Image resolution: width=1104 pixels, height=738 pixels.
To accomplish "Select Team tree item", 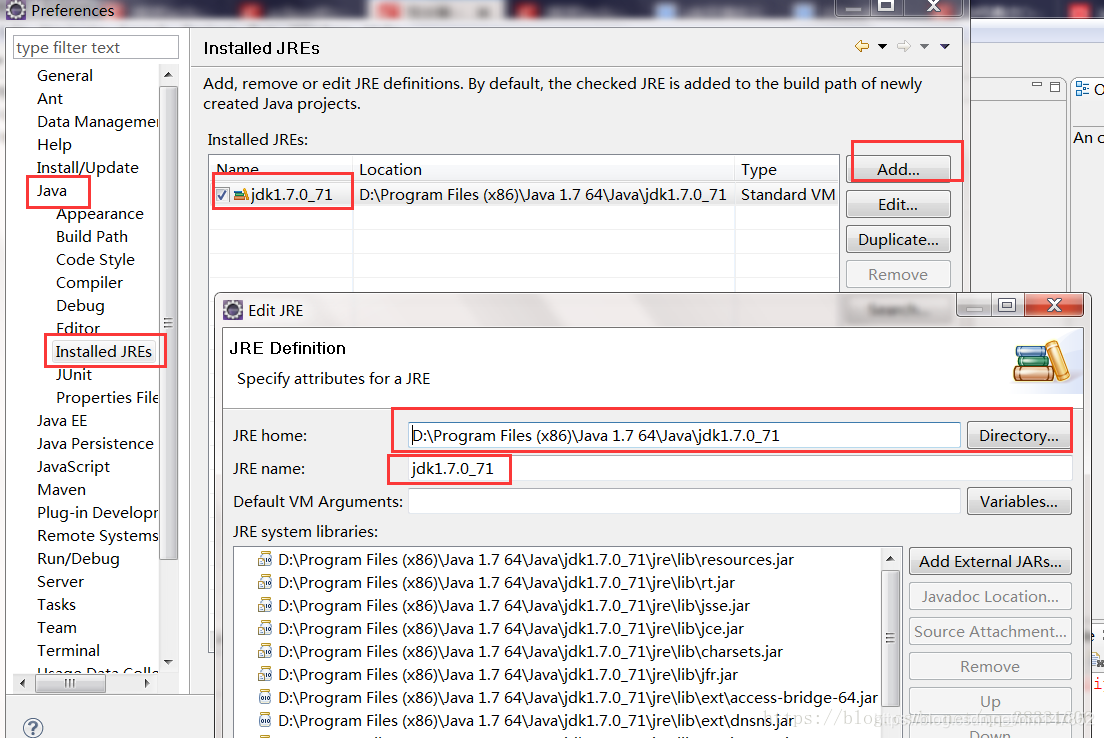I will 56,627.
